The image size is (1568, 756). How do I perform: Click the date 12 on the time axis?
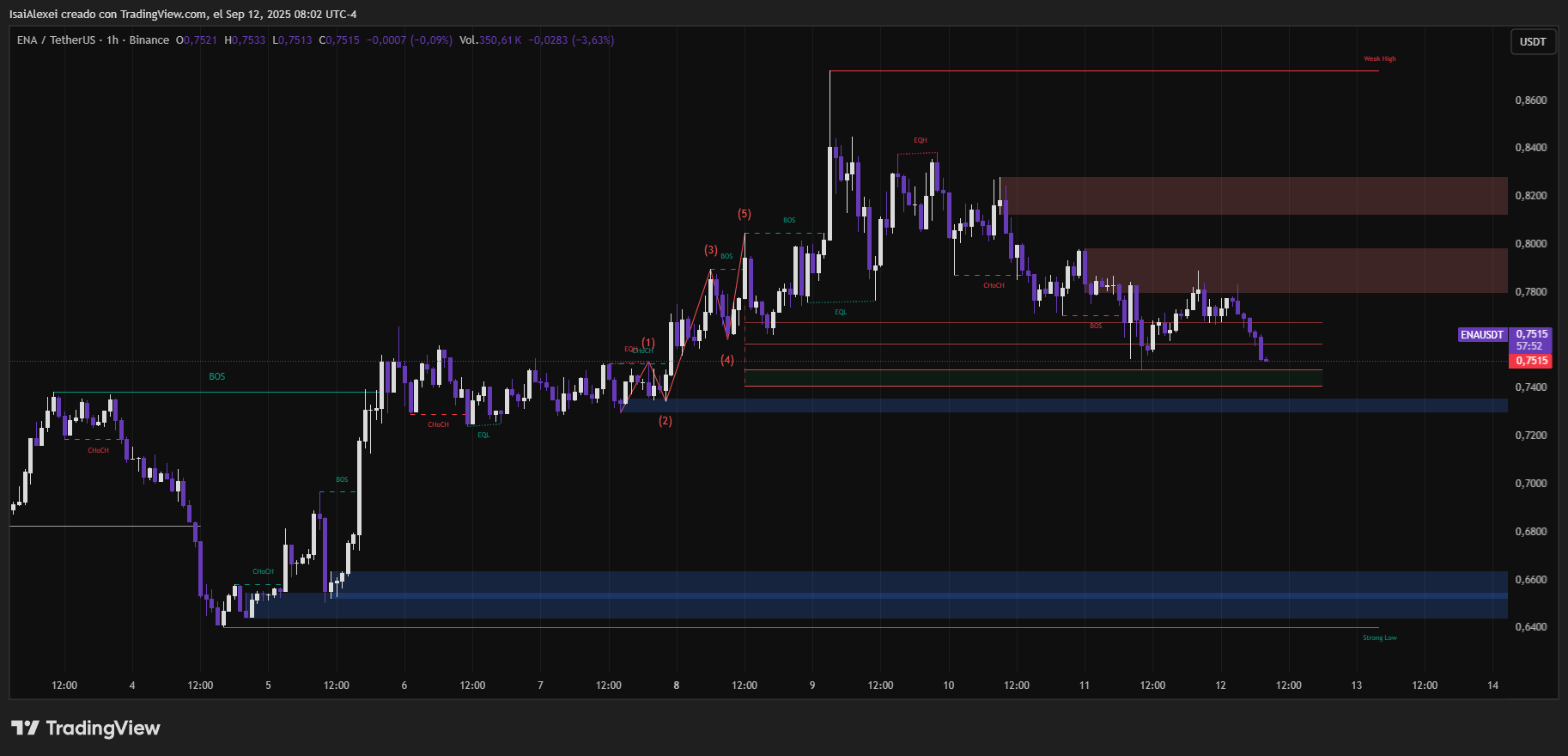point(1220,686)
